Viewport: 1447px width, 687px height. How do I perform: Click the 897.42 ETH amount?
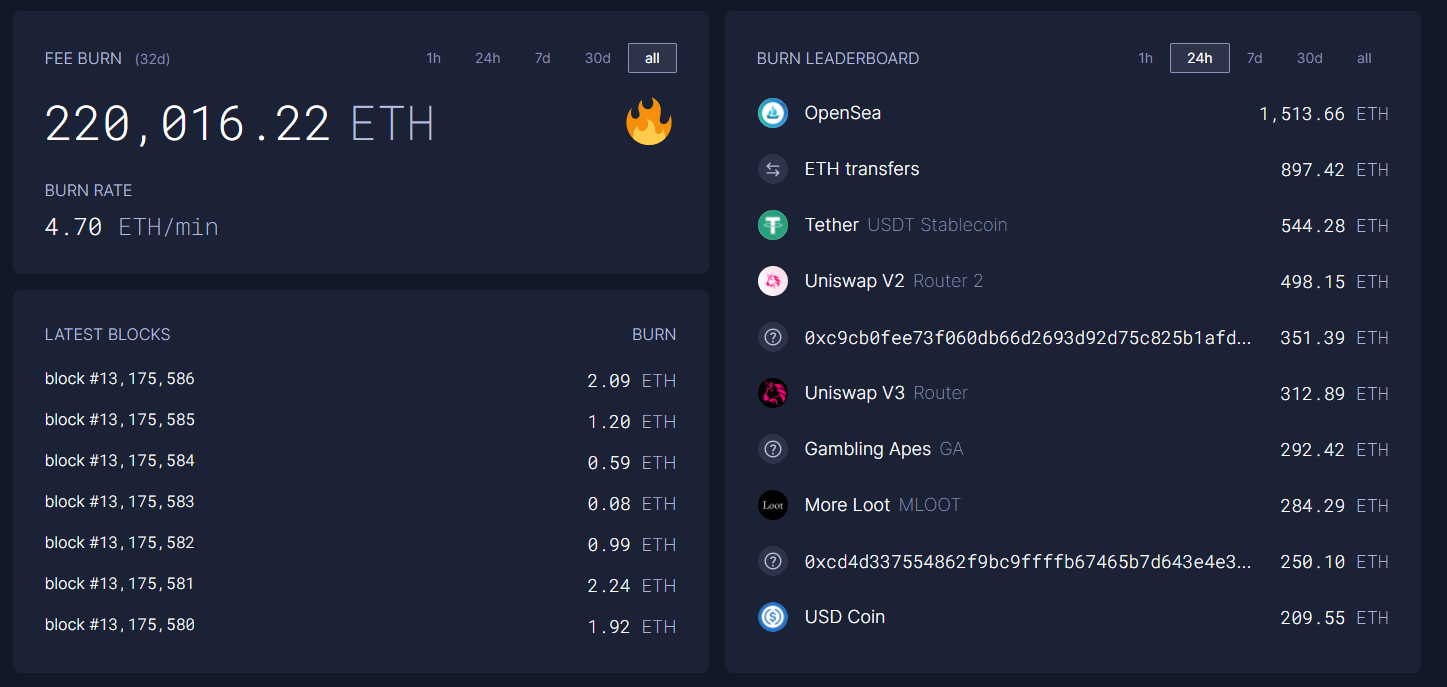pyautogui.click(x=1335, y=170)
